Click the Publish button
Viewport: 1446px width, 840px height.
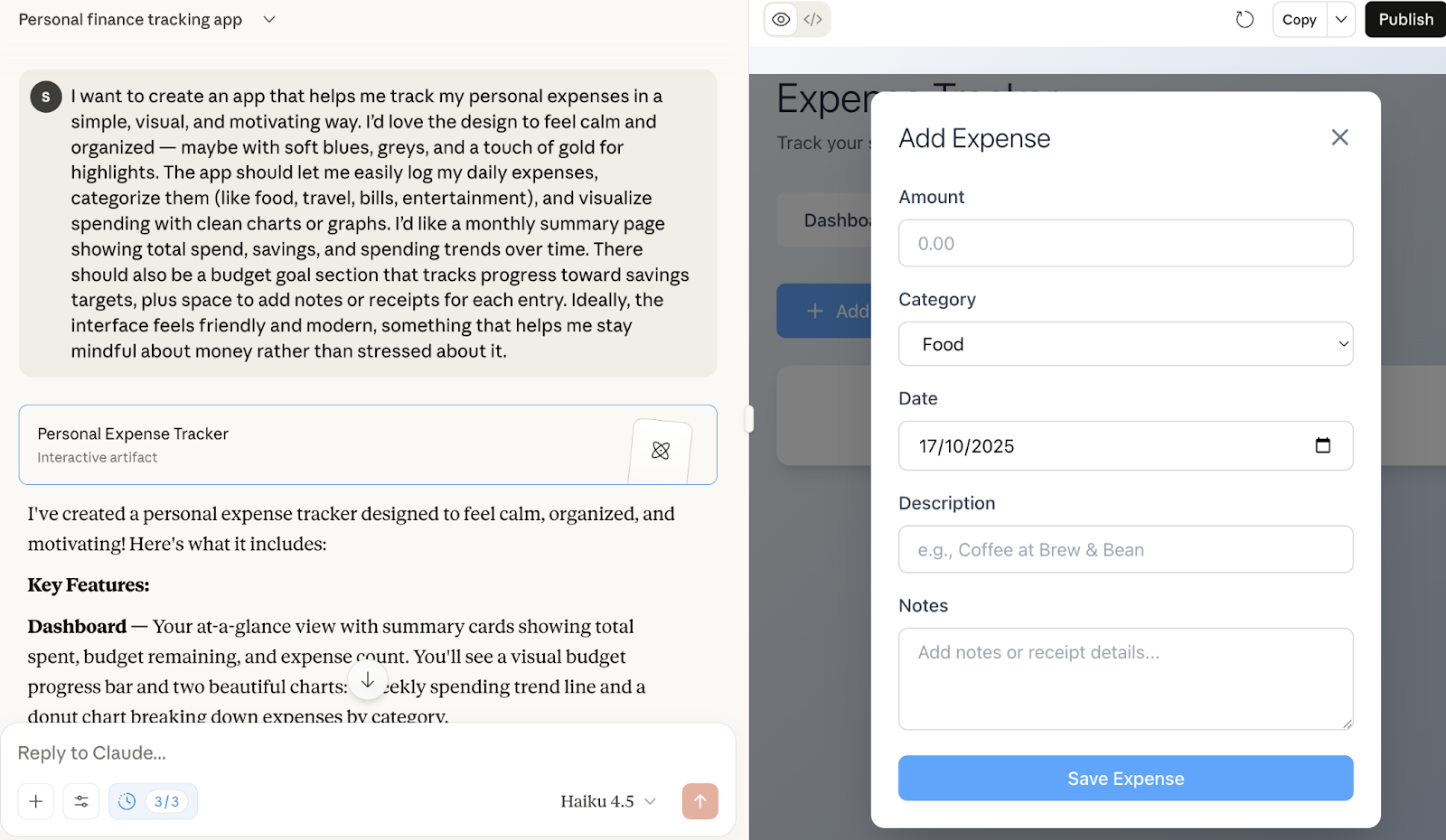tap(1405, 19)
